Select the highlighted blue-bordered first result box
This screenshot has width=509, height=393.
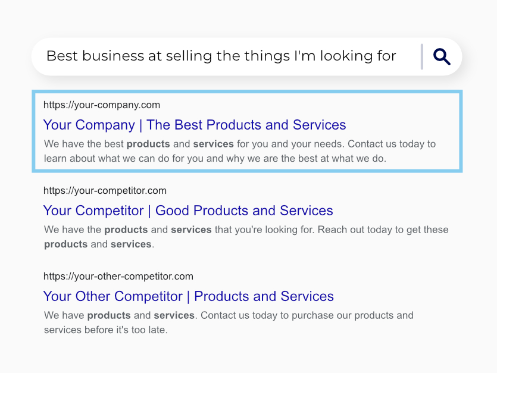coord(247,131)
